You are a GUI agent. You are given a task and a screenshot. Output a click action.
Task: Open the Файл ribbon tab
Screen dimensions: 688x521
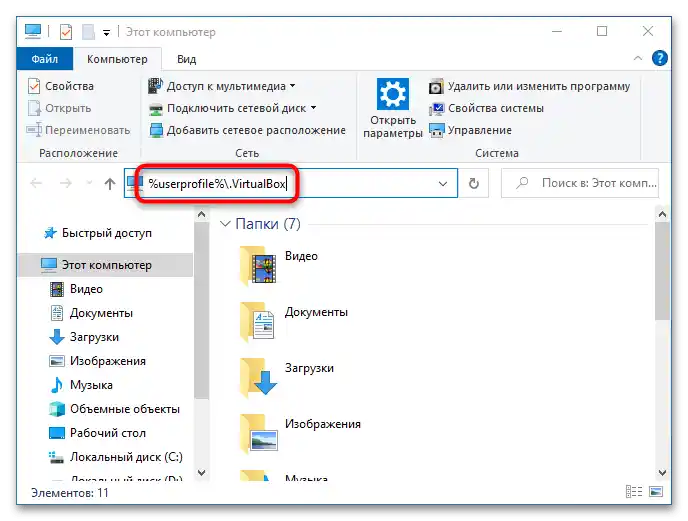point(45,59)
